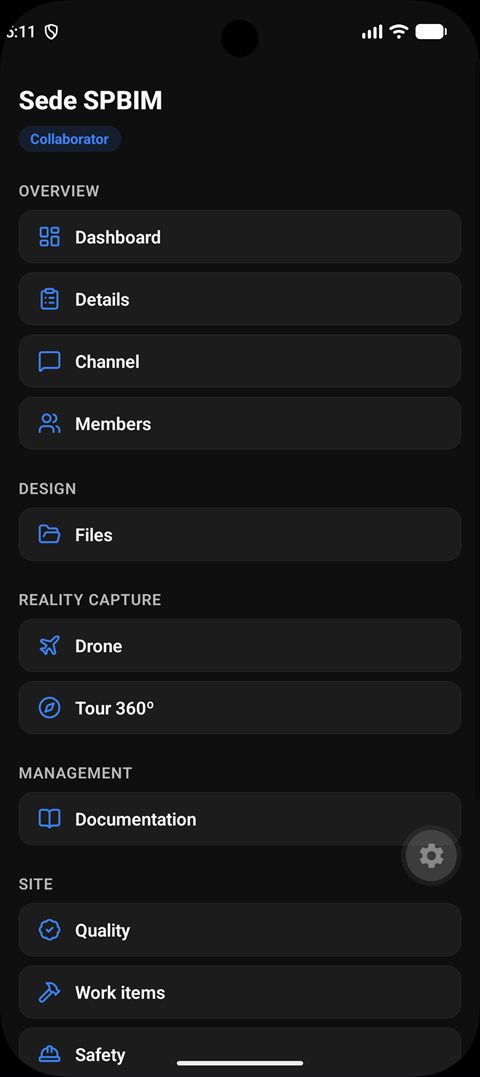Tap the floating settings gear button
This screenshot has width=480, height=1077.
(x=431, y=856)
